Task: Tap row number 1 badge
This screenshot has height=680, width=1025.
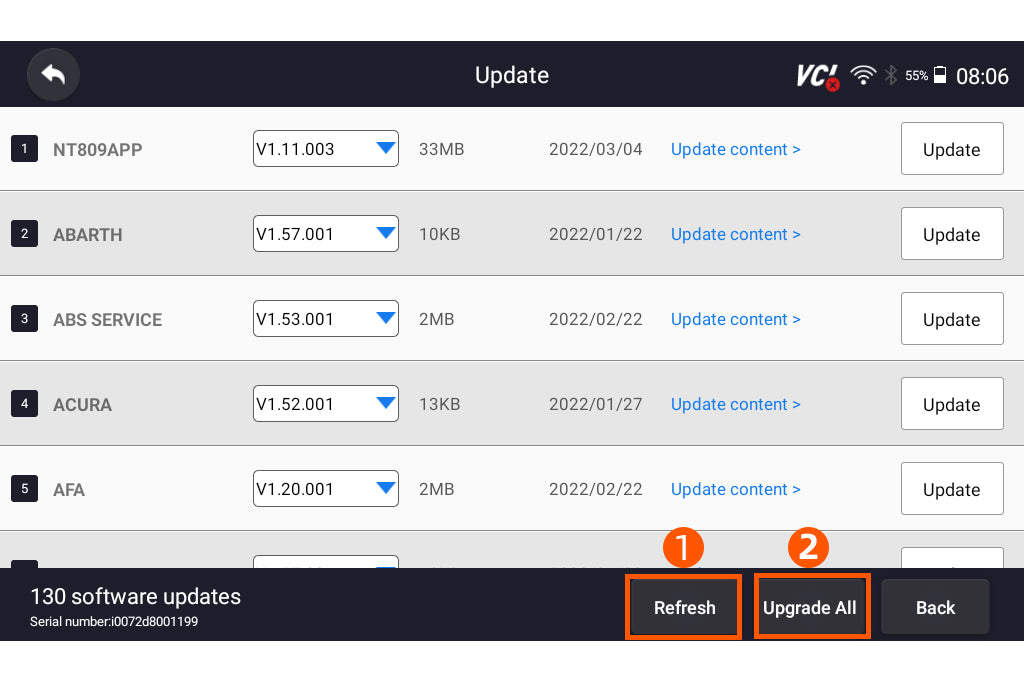Action: 24,148
